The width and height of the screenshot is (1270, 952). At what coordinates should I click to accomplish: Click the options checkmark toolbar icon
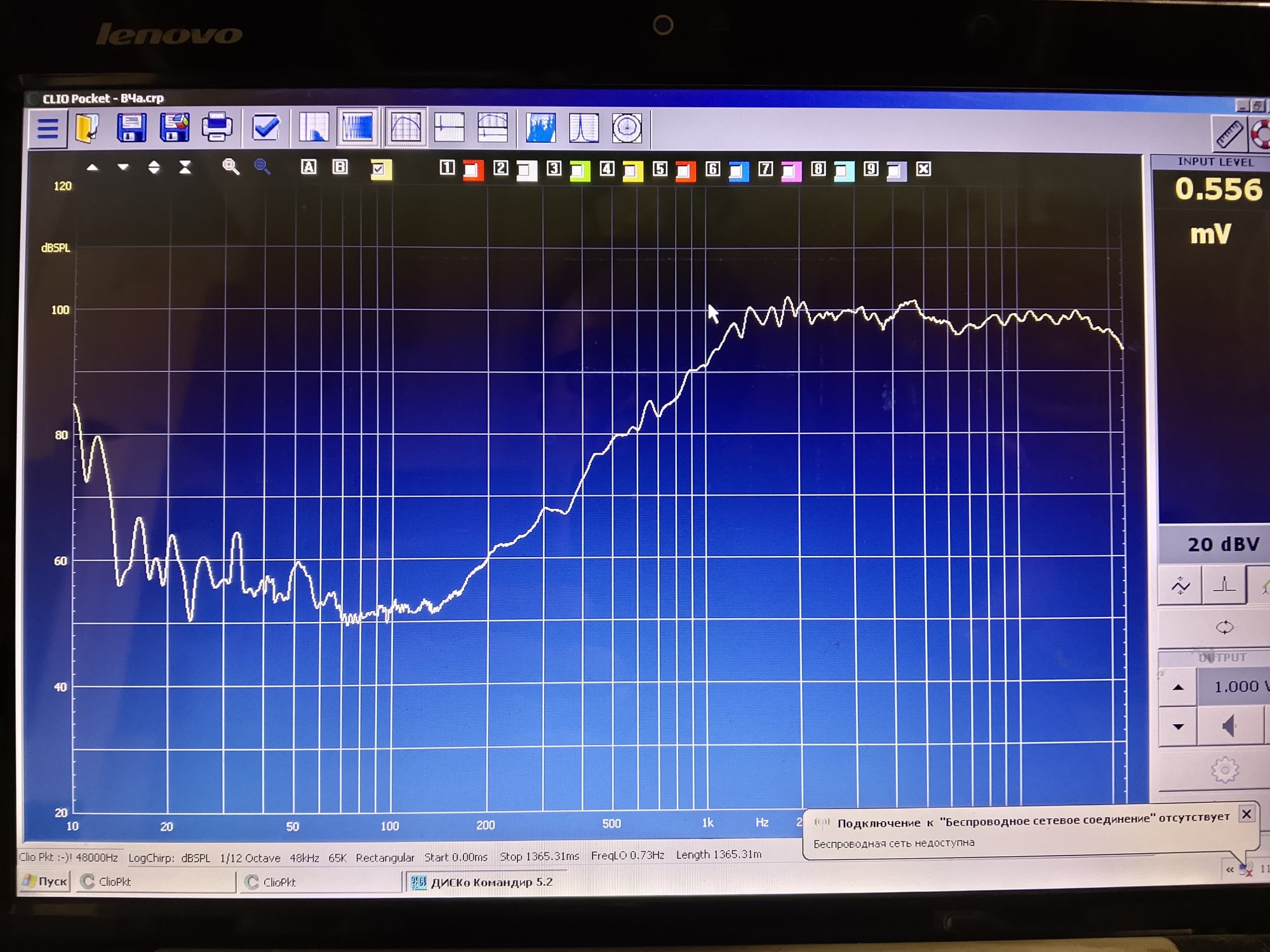coord(266,128)
